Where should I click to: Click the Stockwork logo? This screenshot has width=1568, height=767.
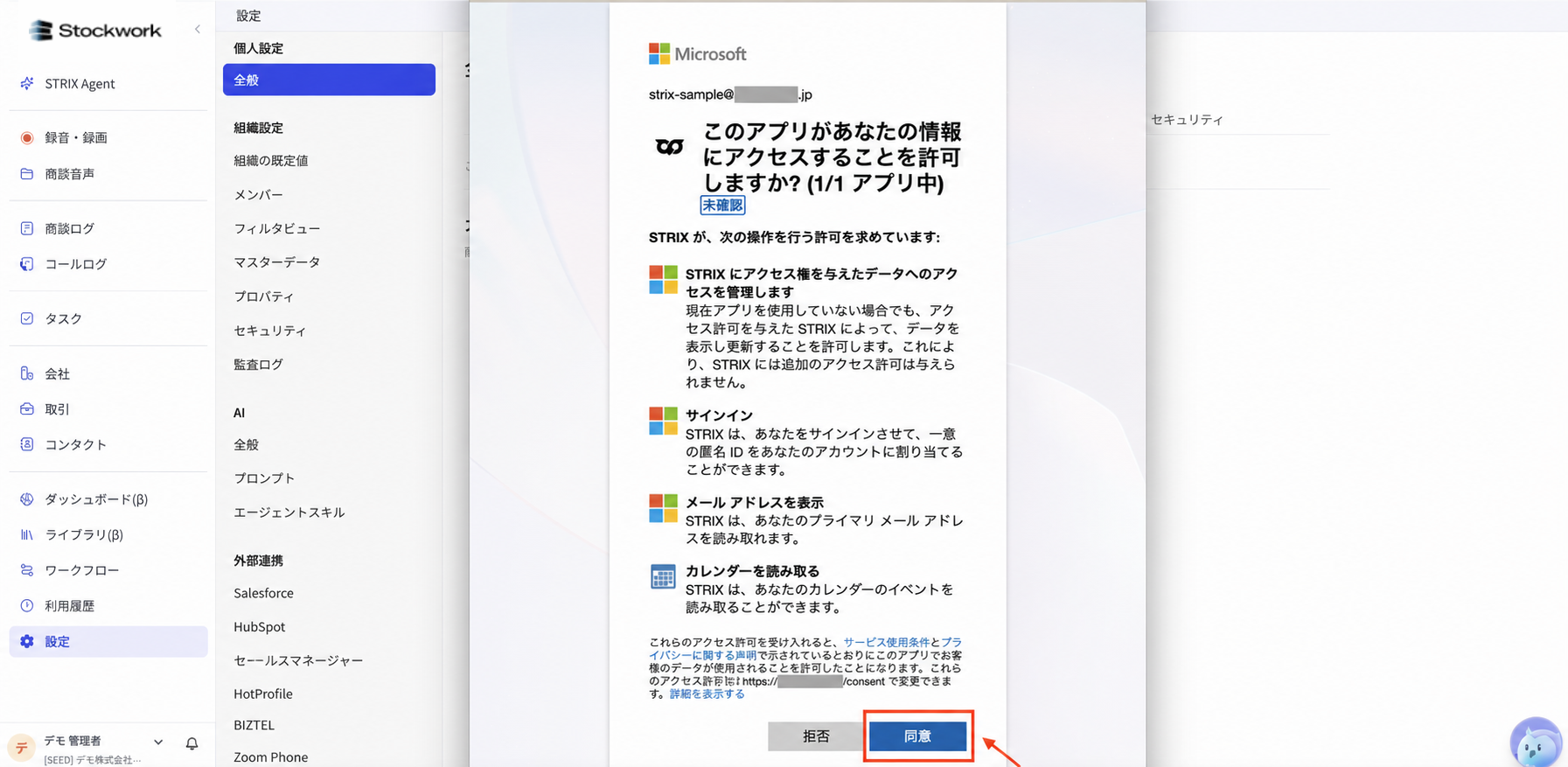[95, 31]
